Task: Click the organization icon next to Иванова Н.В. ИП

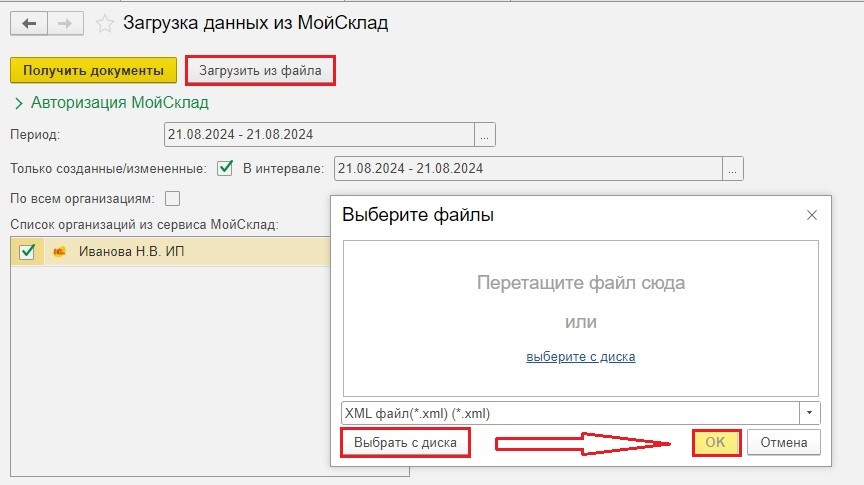Action: click(x=60, y=252)
